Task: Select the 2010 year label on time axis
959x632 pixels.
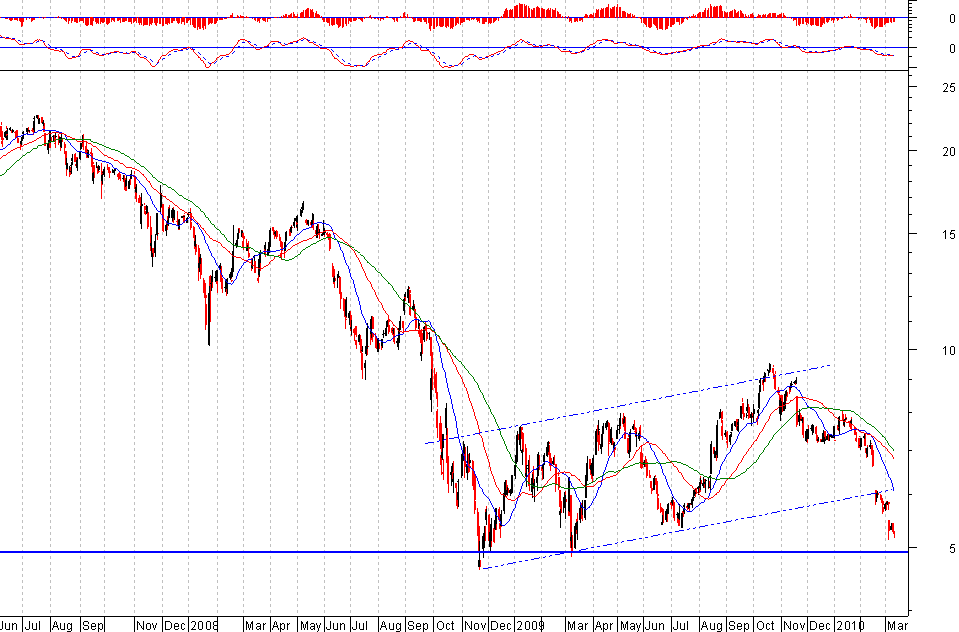Action: click(850, 625)
